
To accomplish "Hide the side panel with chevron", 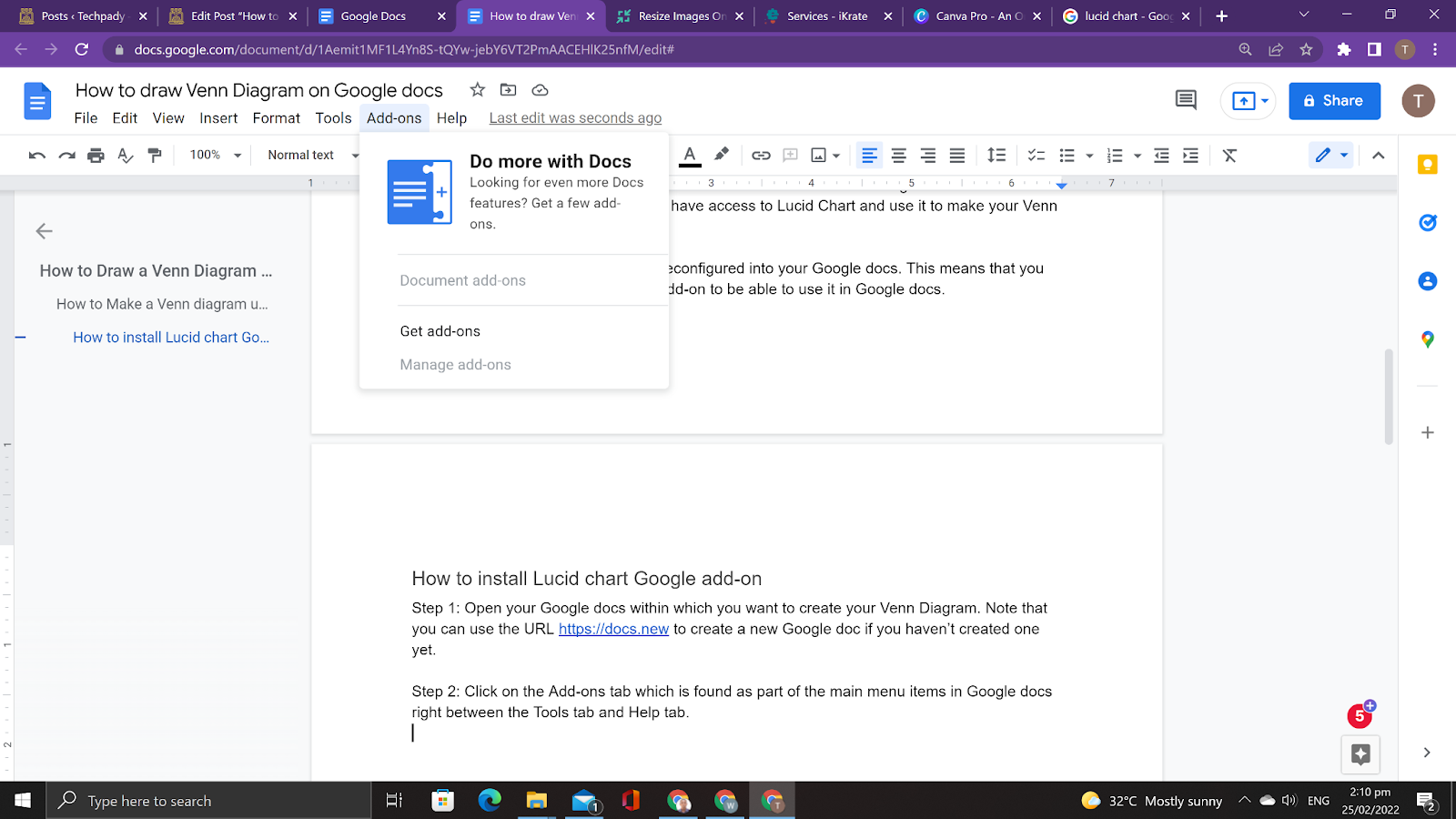I will (x=1427, y=753).
